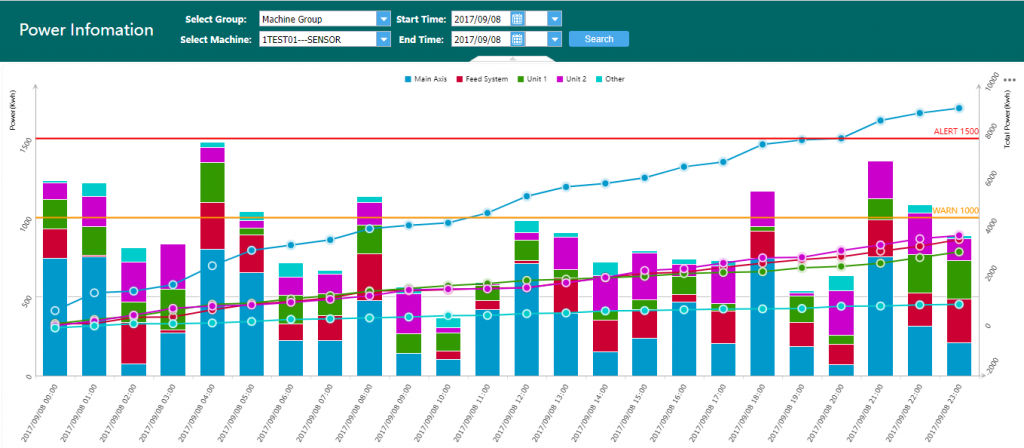1024x448 pixels.
Task: Click the 08:00 bar Feed System segment
Action: (370, 277)
